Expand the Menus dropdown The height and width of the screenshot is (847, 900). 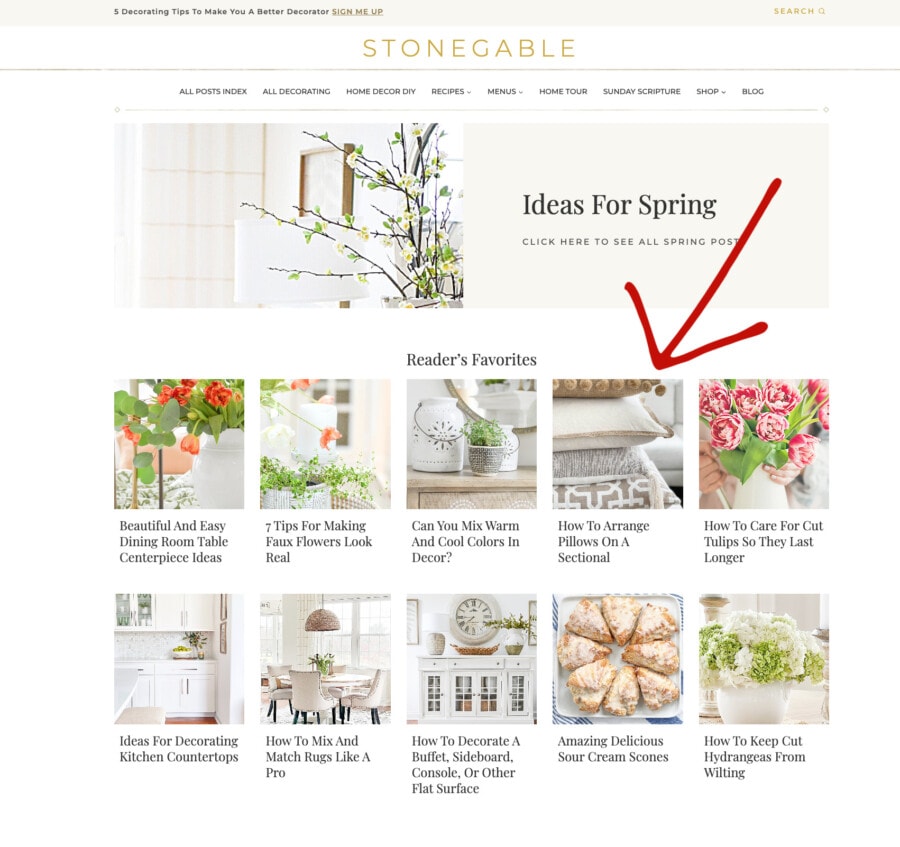click(505, 91)
